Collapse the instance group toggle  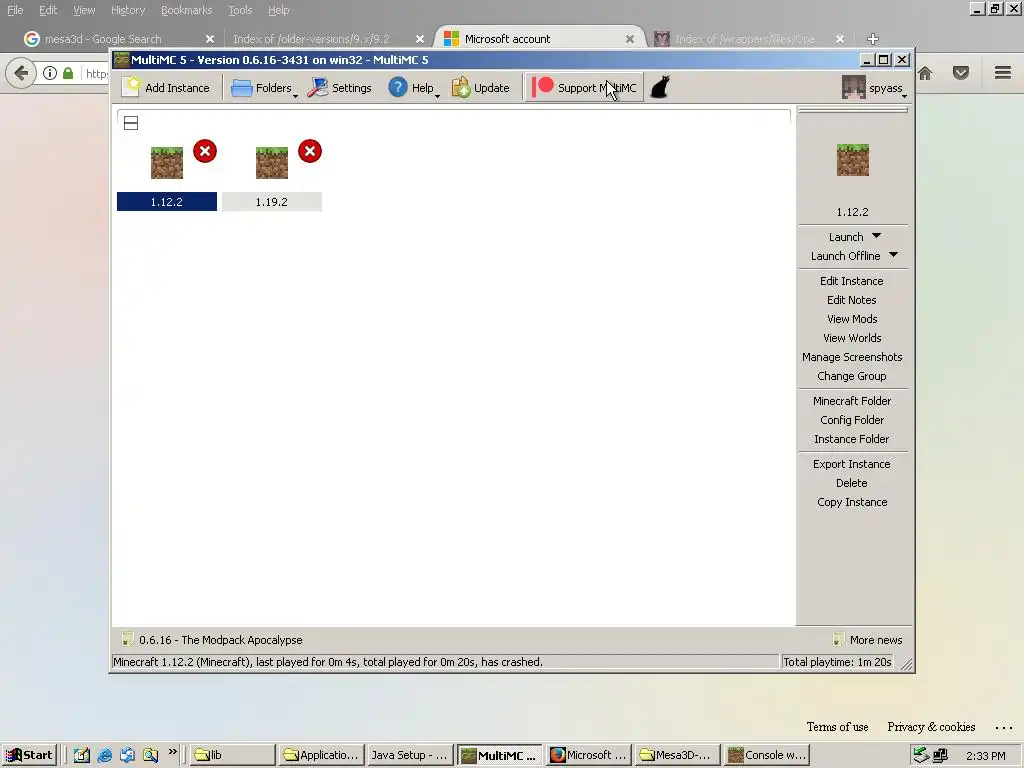[131, 123]
